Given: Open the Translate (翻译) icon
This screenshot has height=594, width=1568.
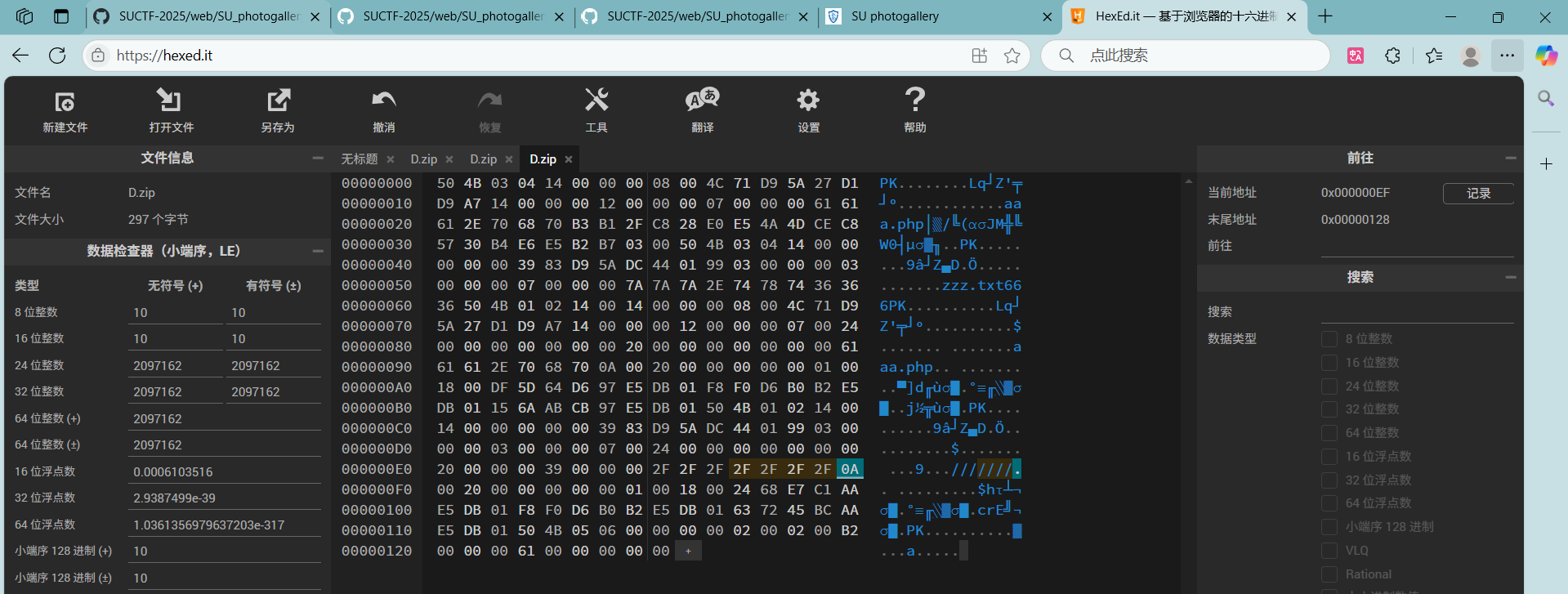Looking at the screenshot, I should pos(702,100).
